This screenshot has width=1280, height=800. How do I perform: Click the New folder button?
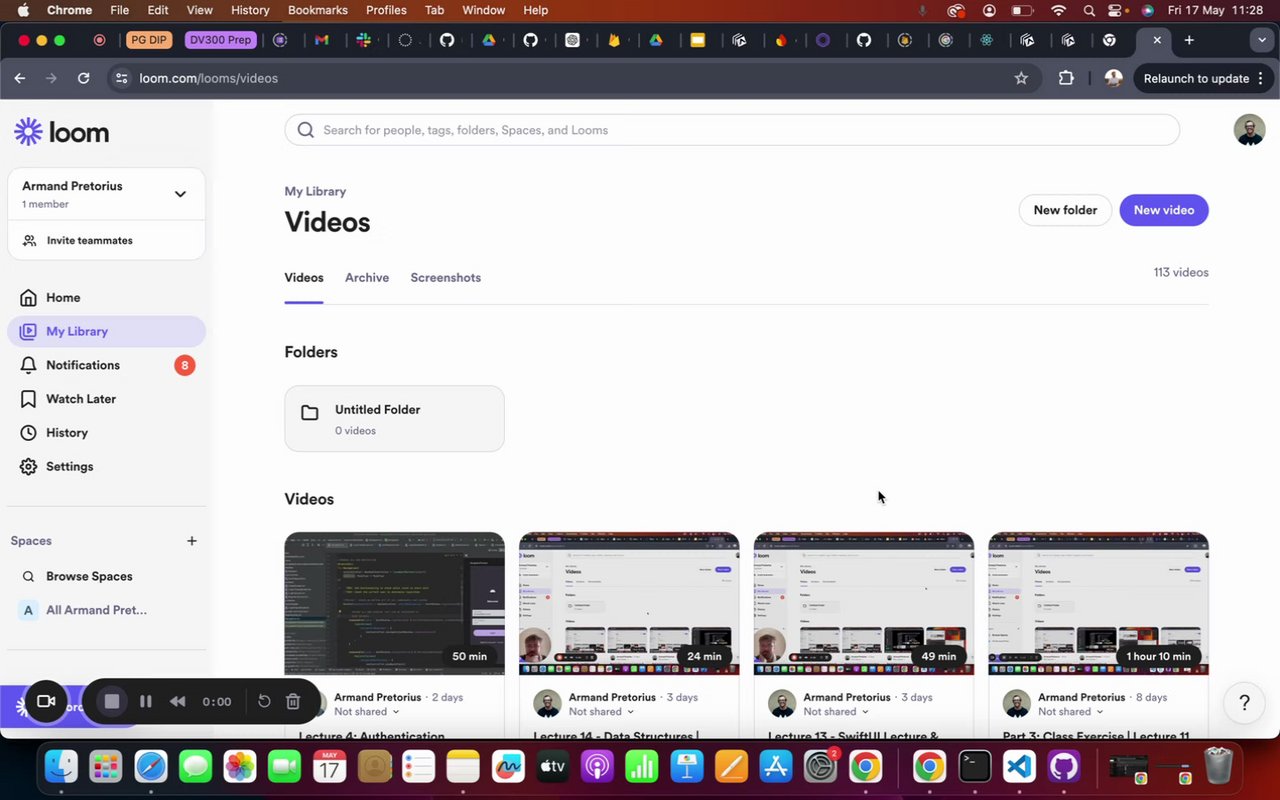point(1065,210)
